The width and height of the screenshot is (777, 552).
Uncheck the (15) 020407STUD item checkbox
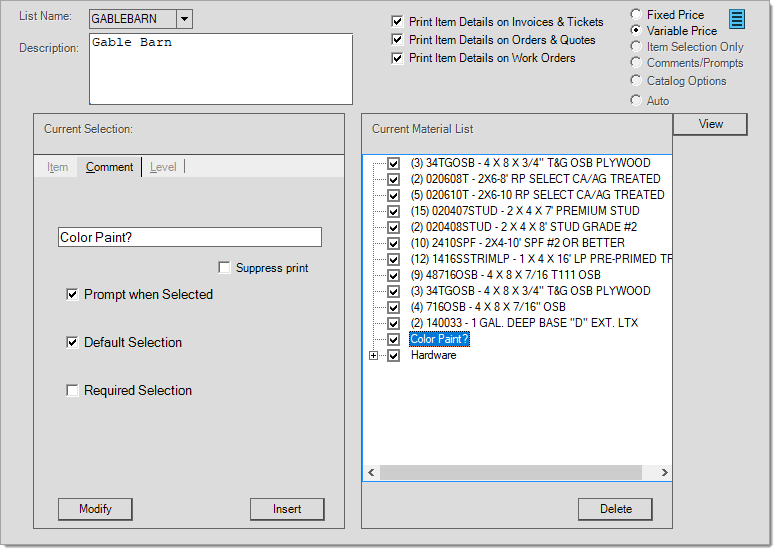click(393, 212)
